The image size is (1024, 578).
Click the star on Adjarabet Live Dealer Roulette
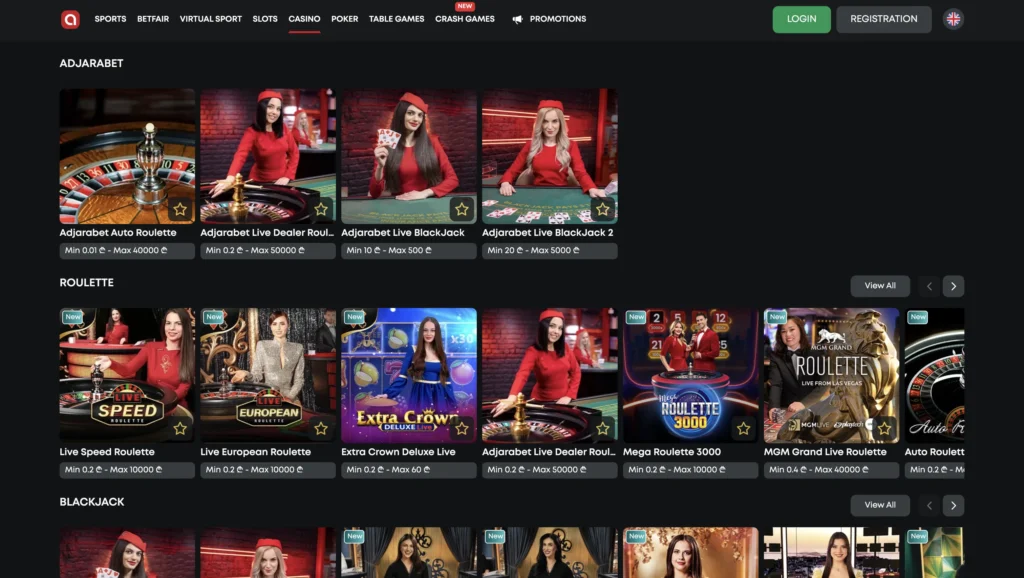(x=321, y=209)
